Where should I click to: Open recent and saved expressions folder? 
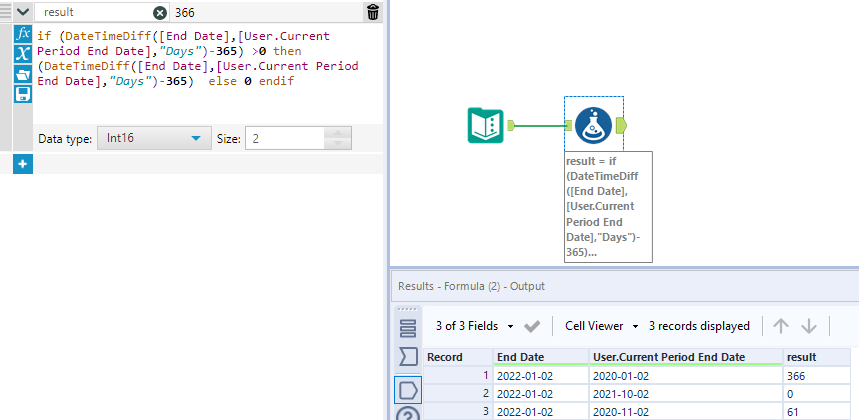pos(23,73)
